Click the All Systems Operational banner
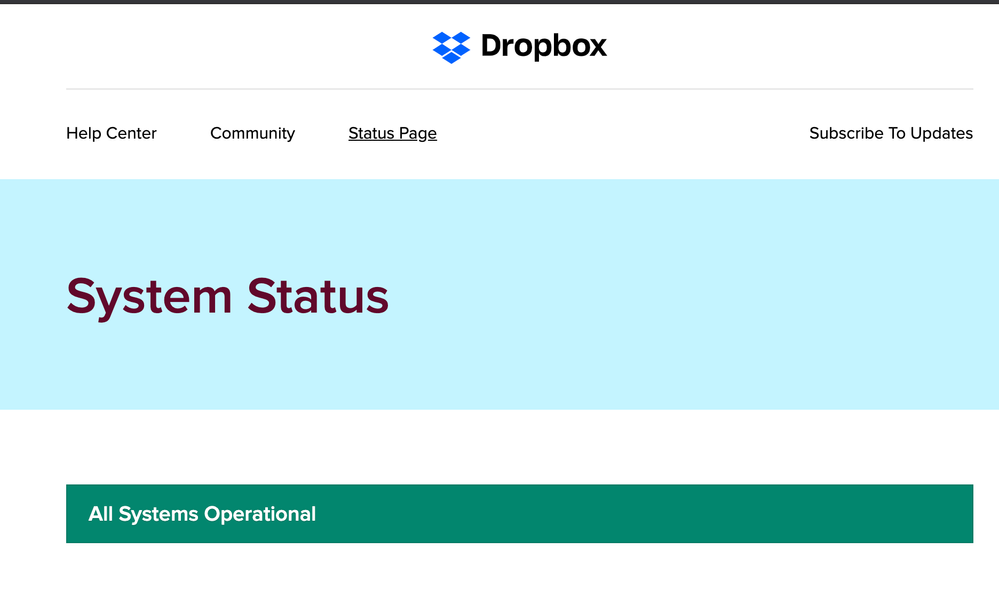This screenshot has width=999, height=606. click(519, 514)
